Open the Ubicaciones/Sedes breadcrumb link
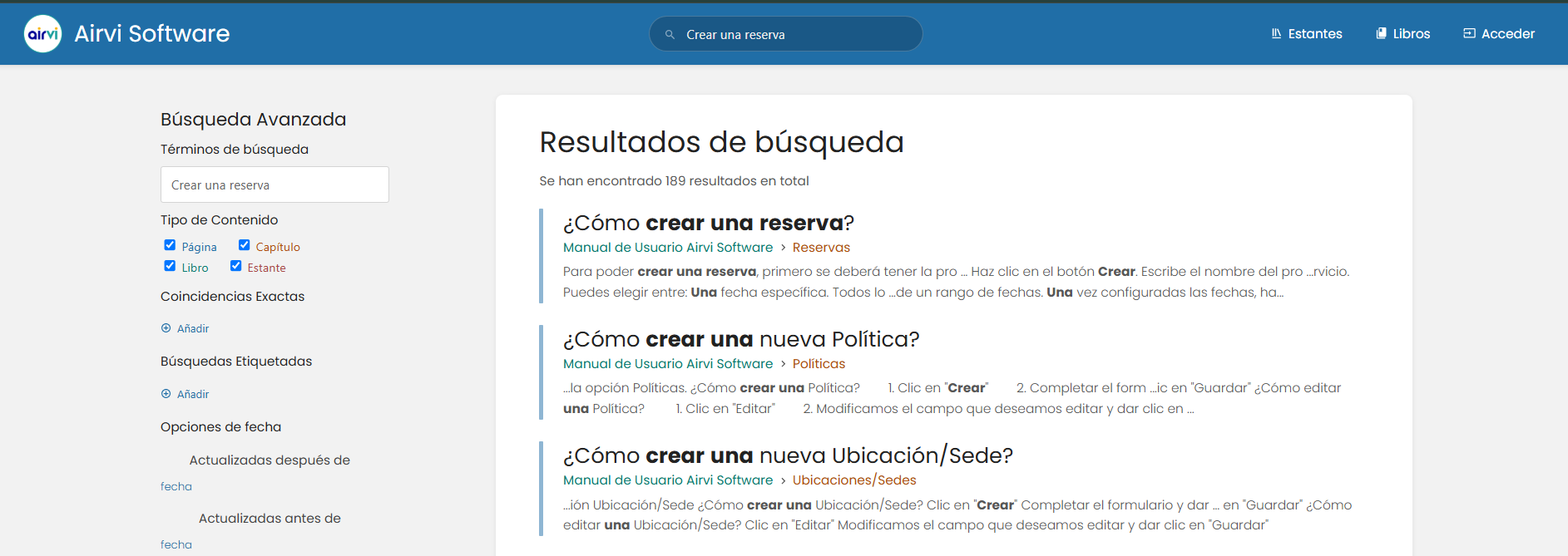Screen dimensions: 1568x556 pos(854,480)
